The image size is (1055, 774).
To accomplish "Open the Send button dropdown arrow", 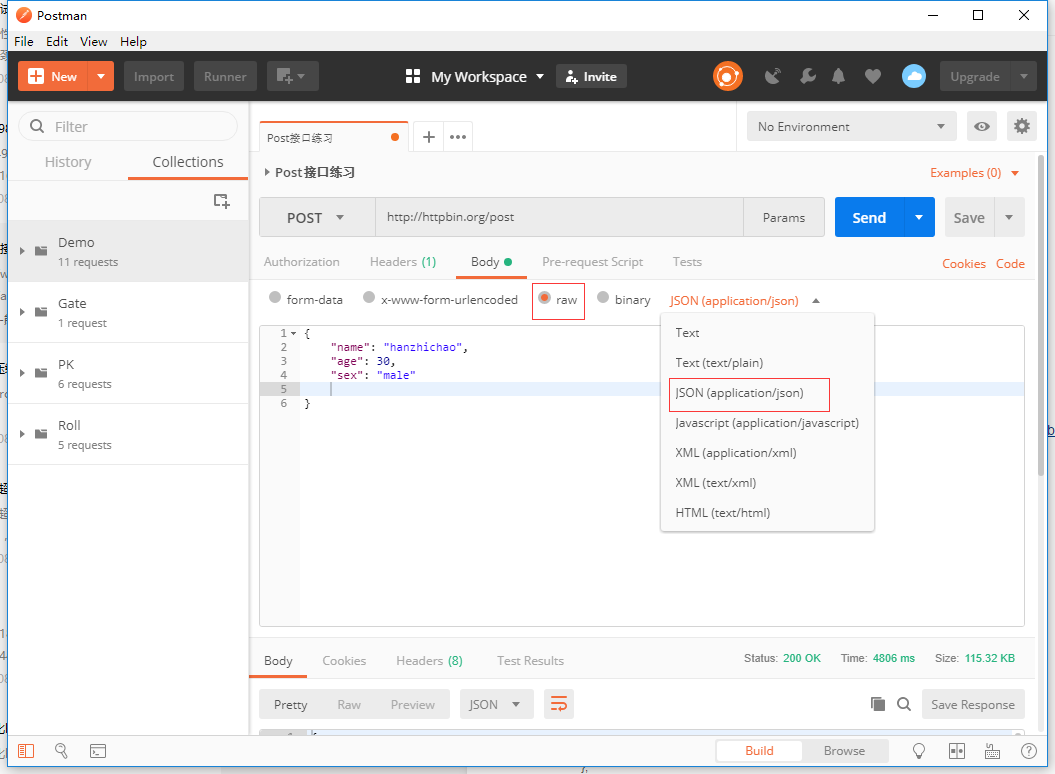I will (919, 217).
